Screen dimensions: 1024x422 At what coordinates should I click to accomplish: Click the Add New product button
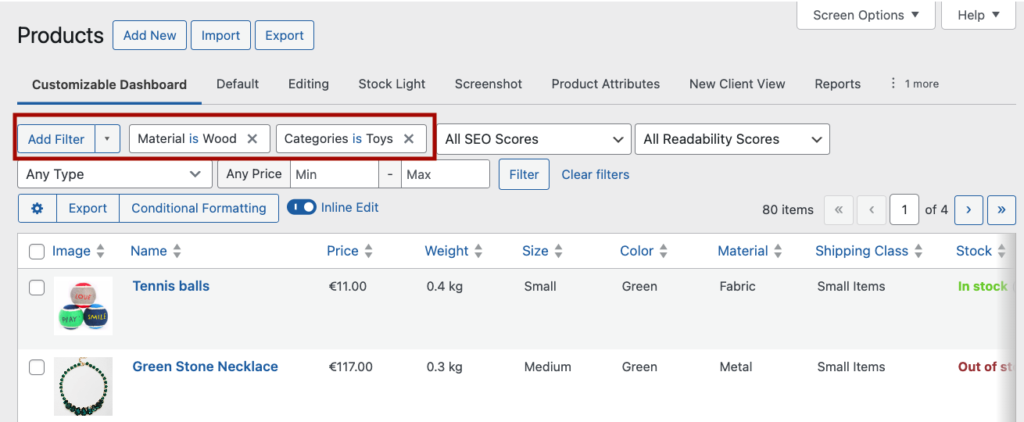tap(150, 35)
